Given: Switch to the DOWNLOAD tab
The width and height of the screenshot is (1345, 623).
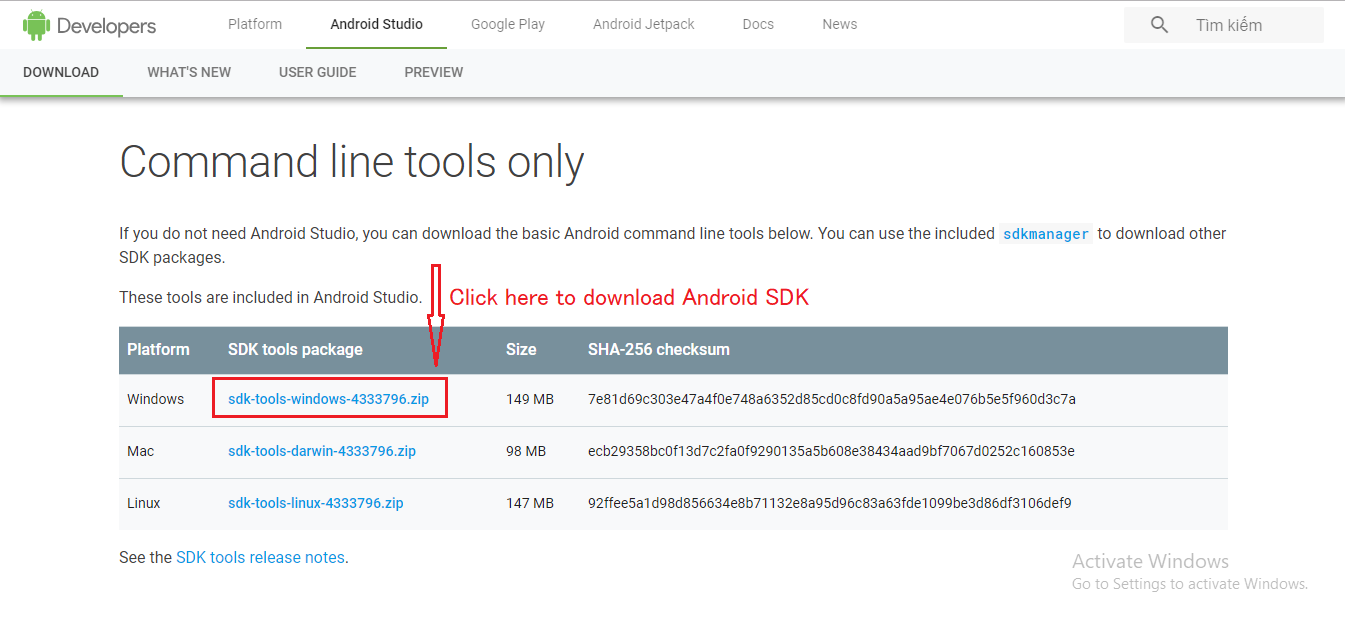Looking at the screenshot, I should [61, 72].
